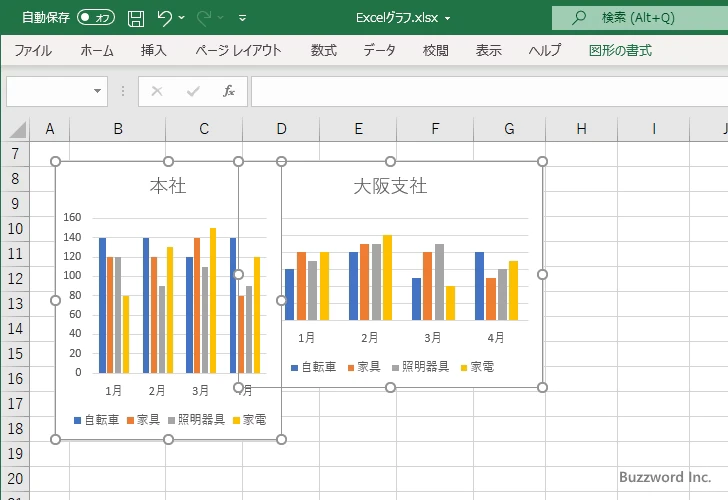Open the Undo history dropdown arrow
This screenshot has height=500, width=728.
(182, 18)
